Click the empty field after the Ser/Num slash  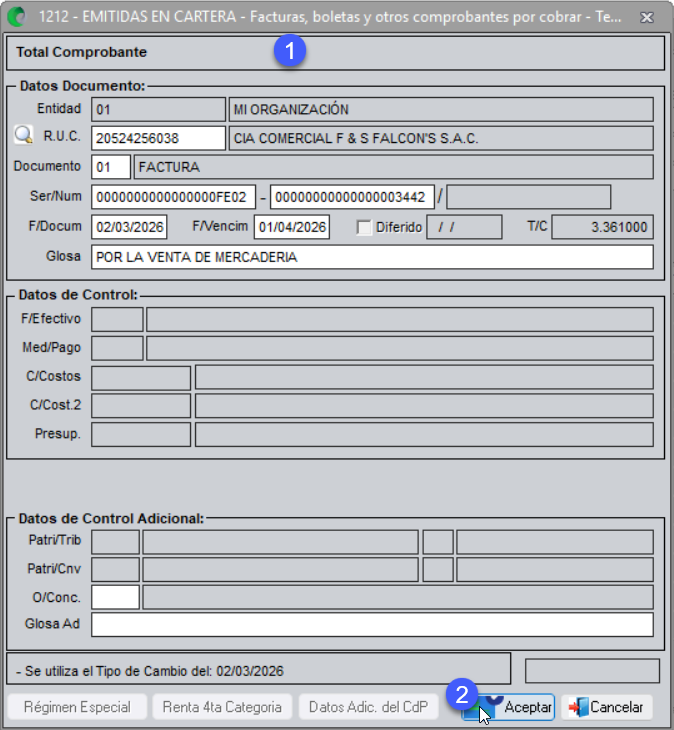click(528, 197)
